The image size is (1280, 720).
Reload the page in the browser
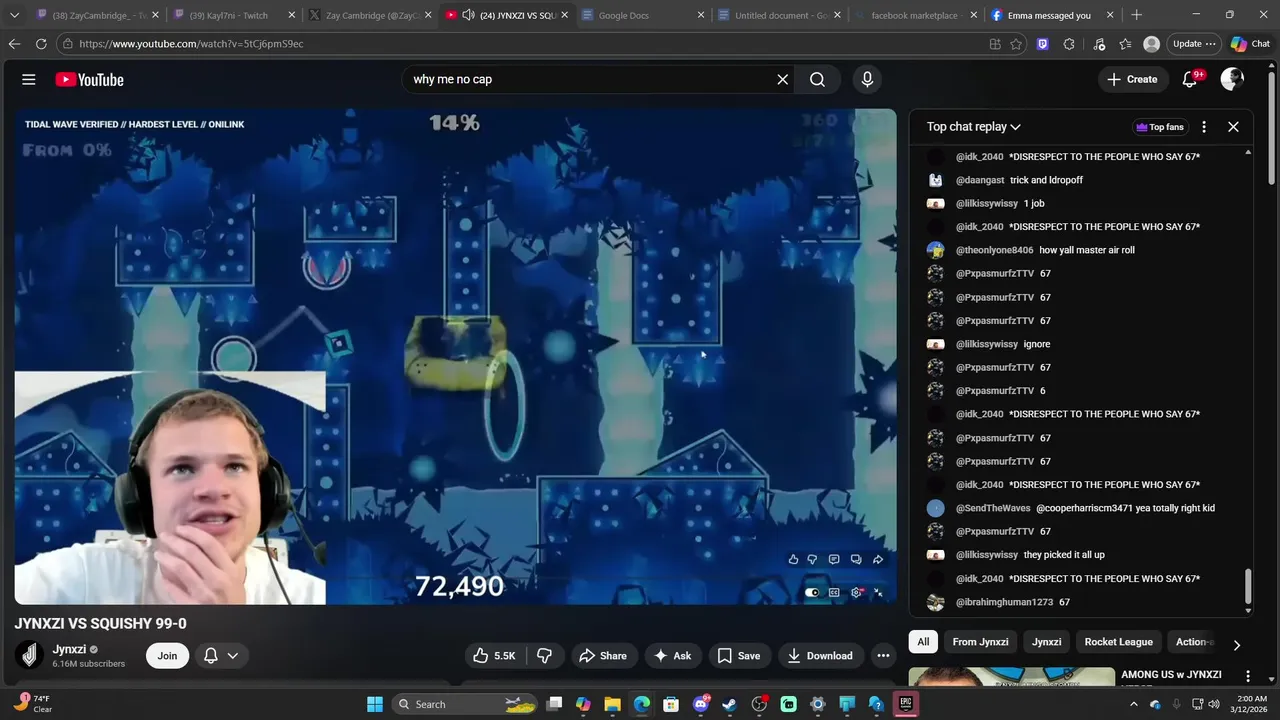pos(41,44)
